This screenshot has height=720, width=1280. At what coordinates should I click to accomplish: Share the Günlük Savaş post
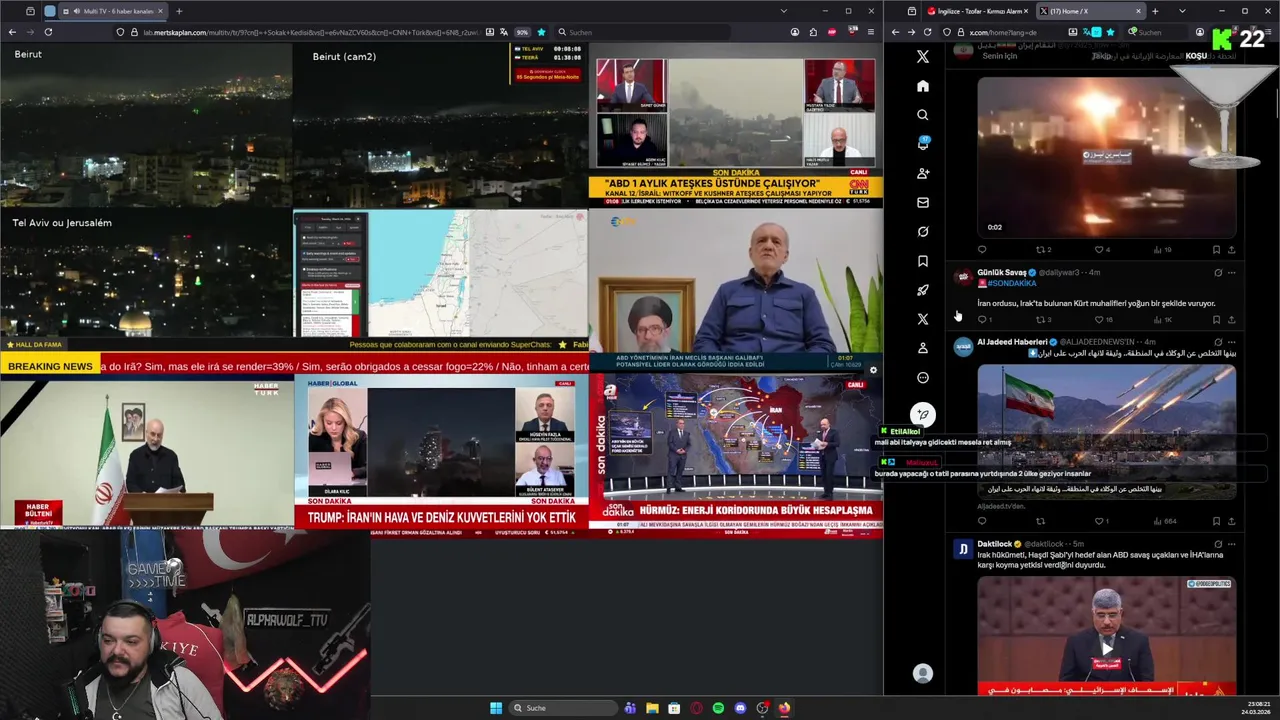click(1231, 320)
